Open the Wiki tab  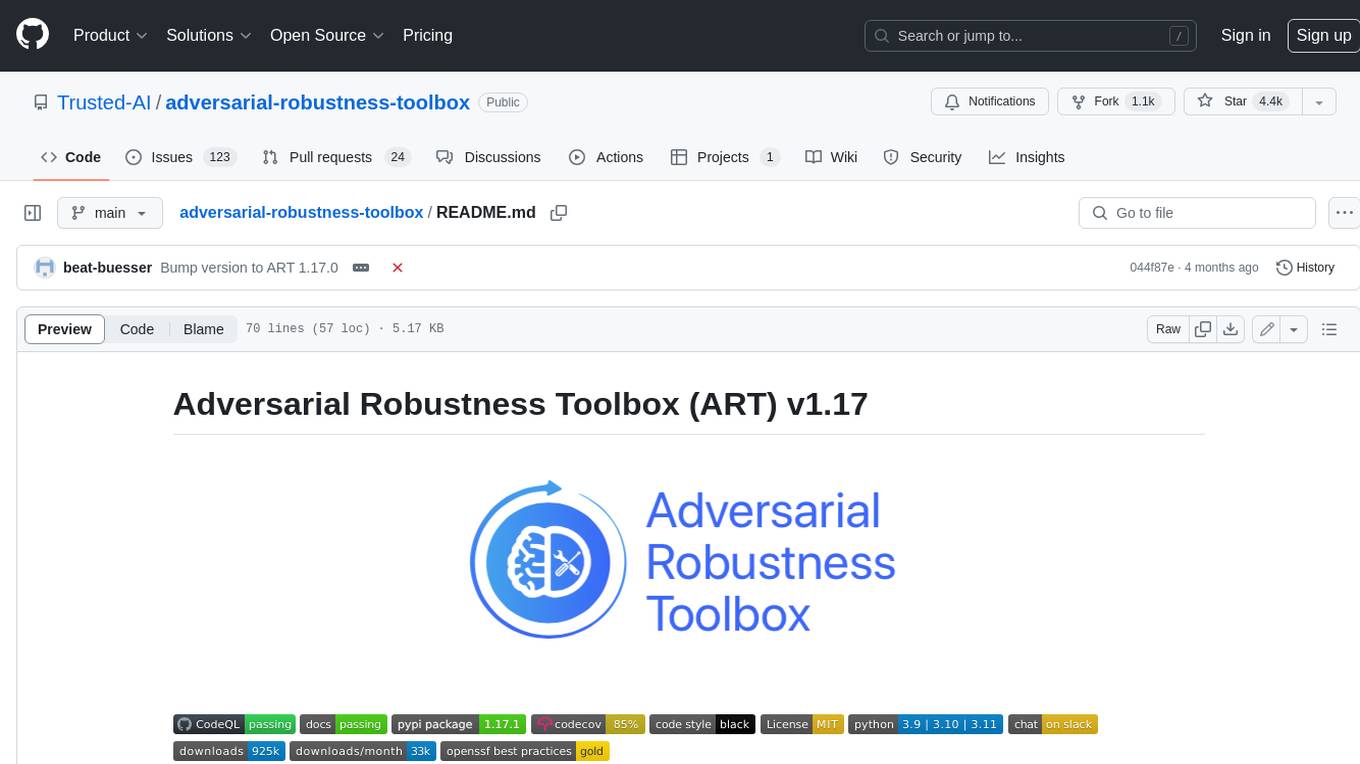(832, 157)
